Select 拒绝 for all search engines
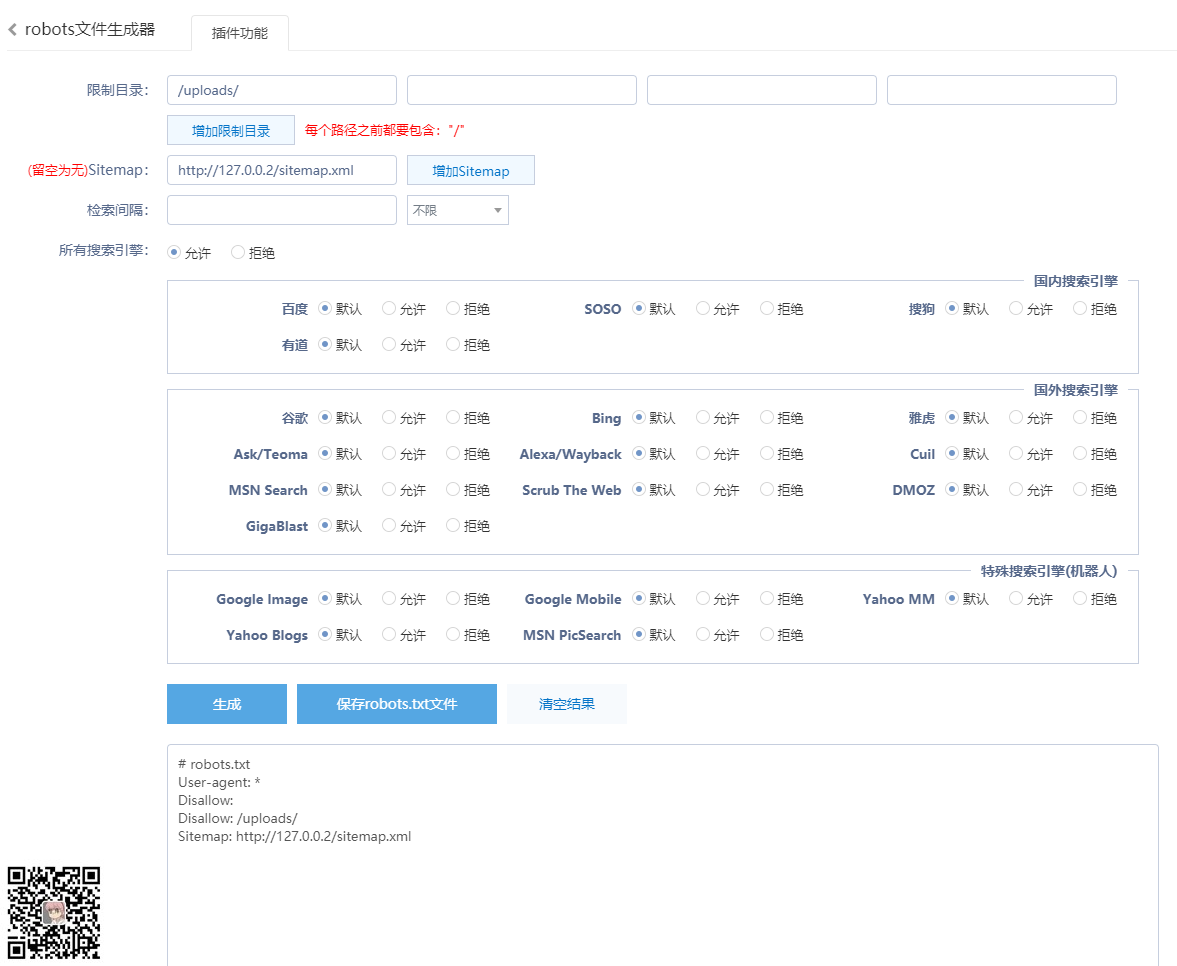 pyautogui.click(x=238, y=253)
